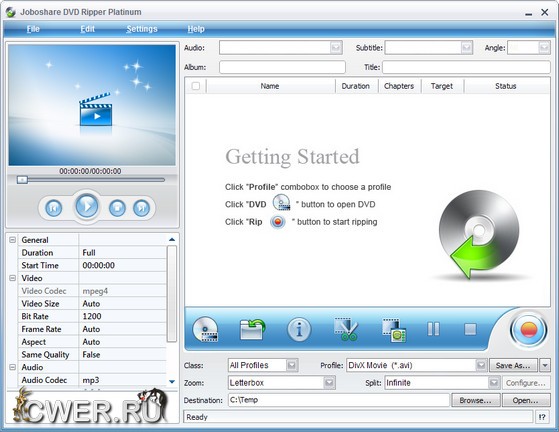Skip to next chapter in preview player

tap(141, 207)
